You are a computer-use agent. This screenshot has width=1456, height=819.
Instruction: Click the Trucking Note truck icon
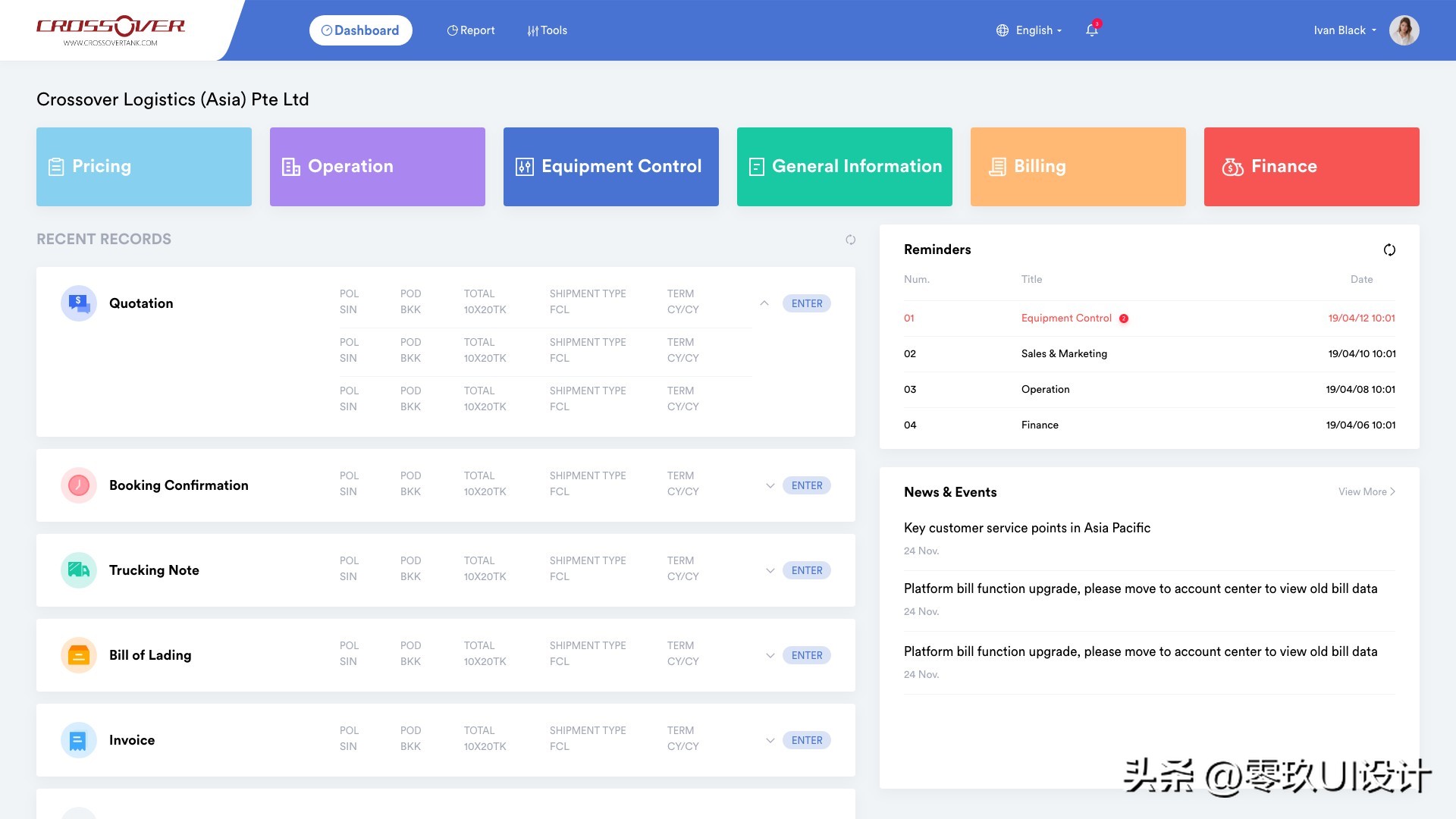79,570
